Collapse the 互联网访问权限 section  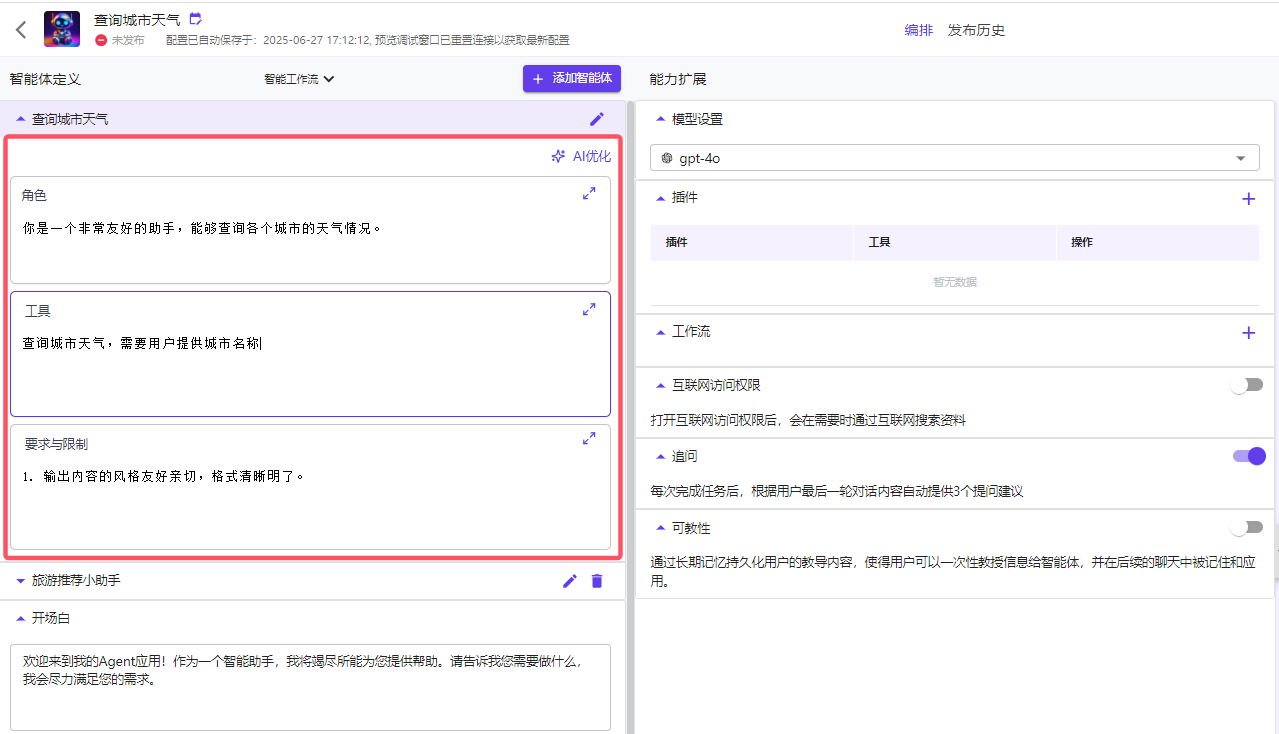(660, 385)
